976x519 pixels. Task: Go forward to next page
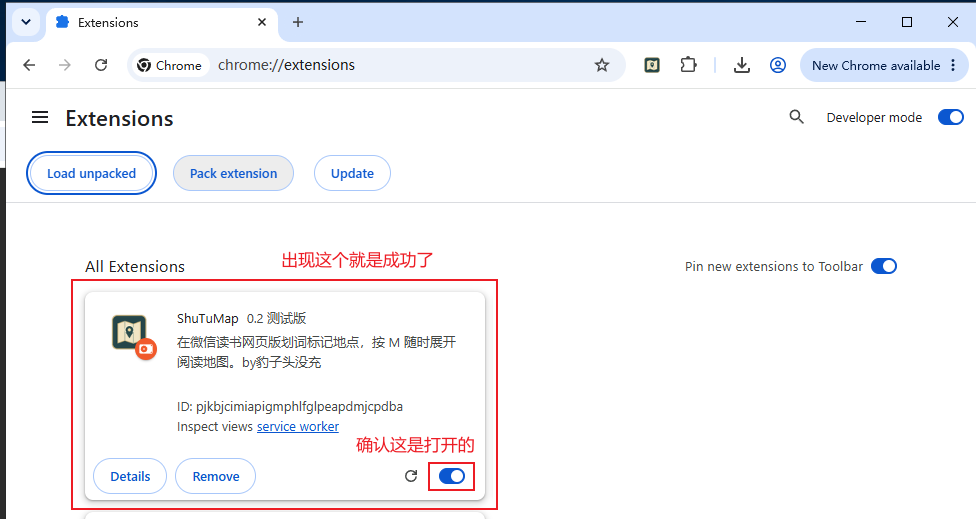[65, 65]
